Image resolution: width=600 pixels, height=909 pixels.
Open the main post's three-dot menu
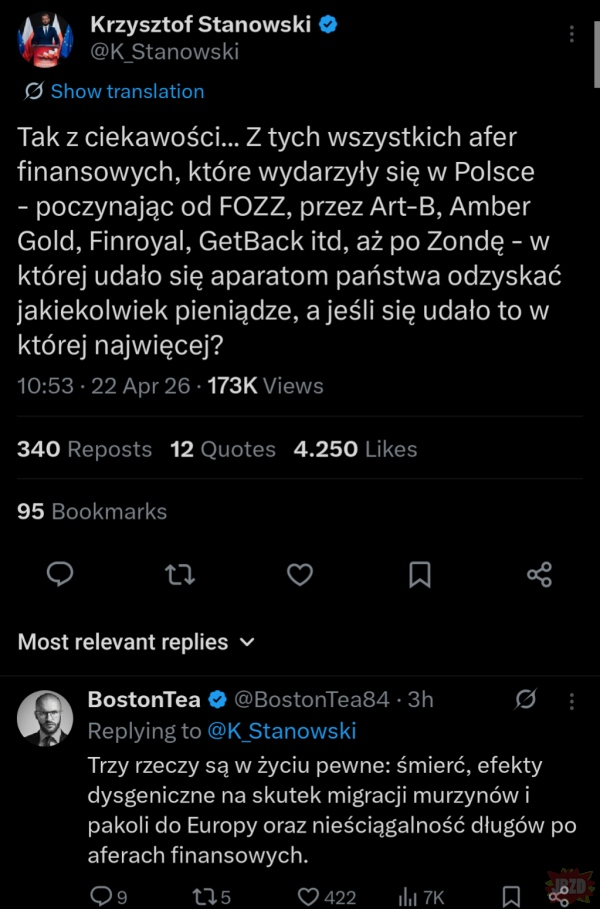click(x=572, y=34)
